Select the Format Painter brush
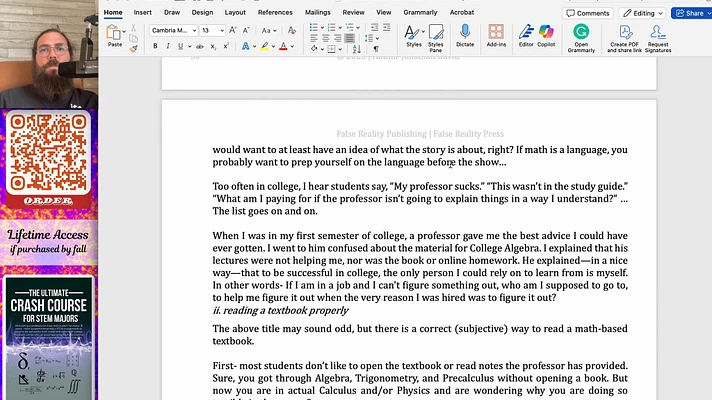The height and width of the screenshot is (400, 712). (x=134, y=48)
